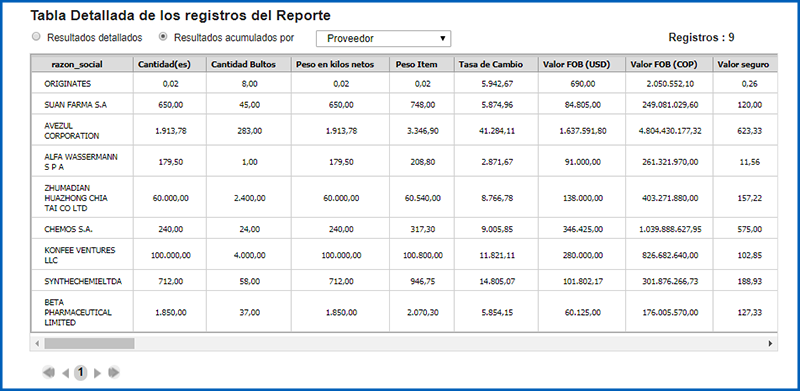
Task: Select the Resultados detallados radio button
Action: pos(36,37)
